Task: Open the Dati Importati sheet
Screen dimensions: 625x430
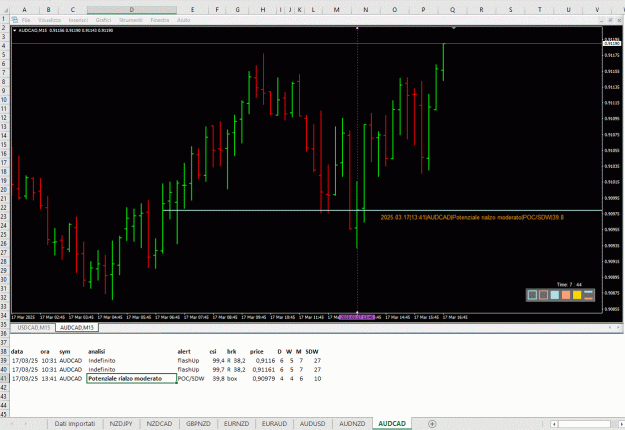Action: pyautogui.click(x=75, y=424)
